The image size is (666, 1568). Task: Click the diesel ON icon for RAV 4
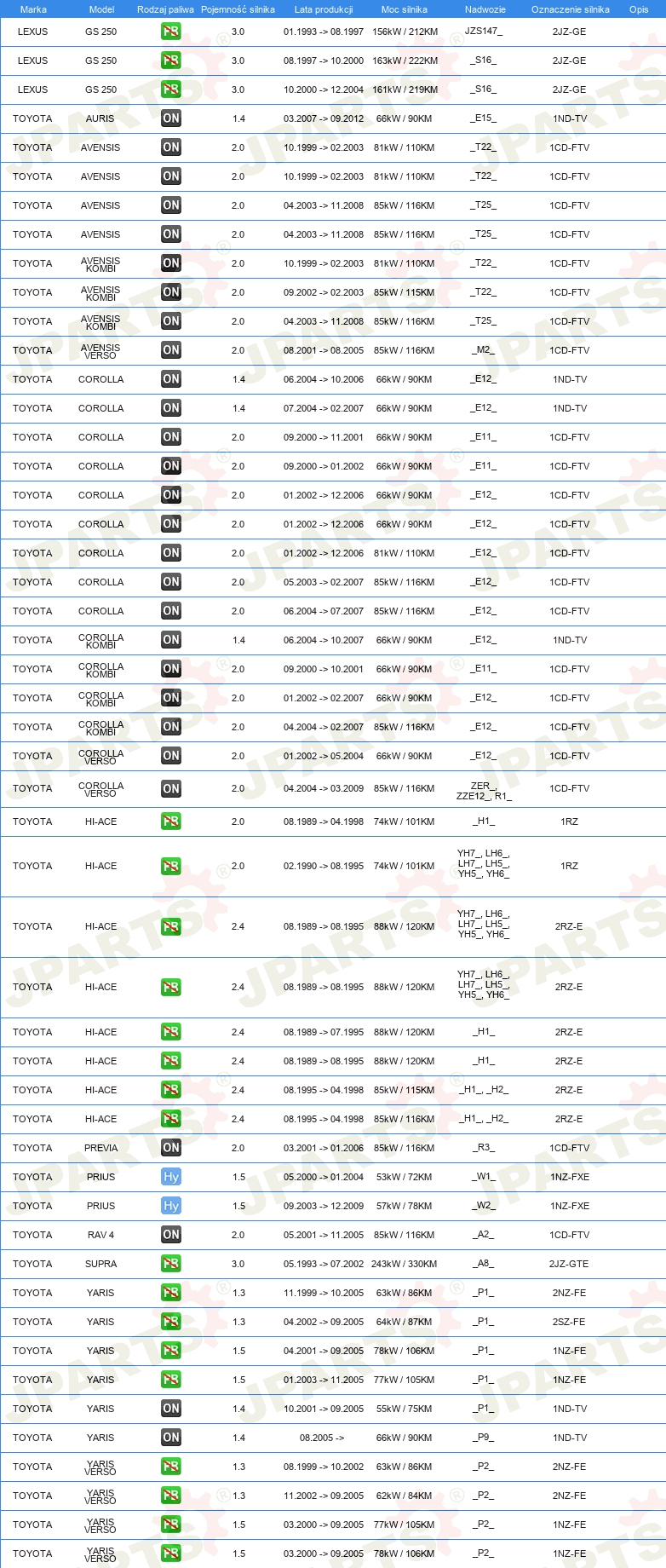pos(171,1235)
